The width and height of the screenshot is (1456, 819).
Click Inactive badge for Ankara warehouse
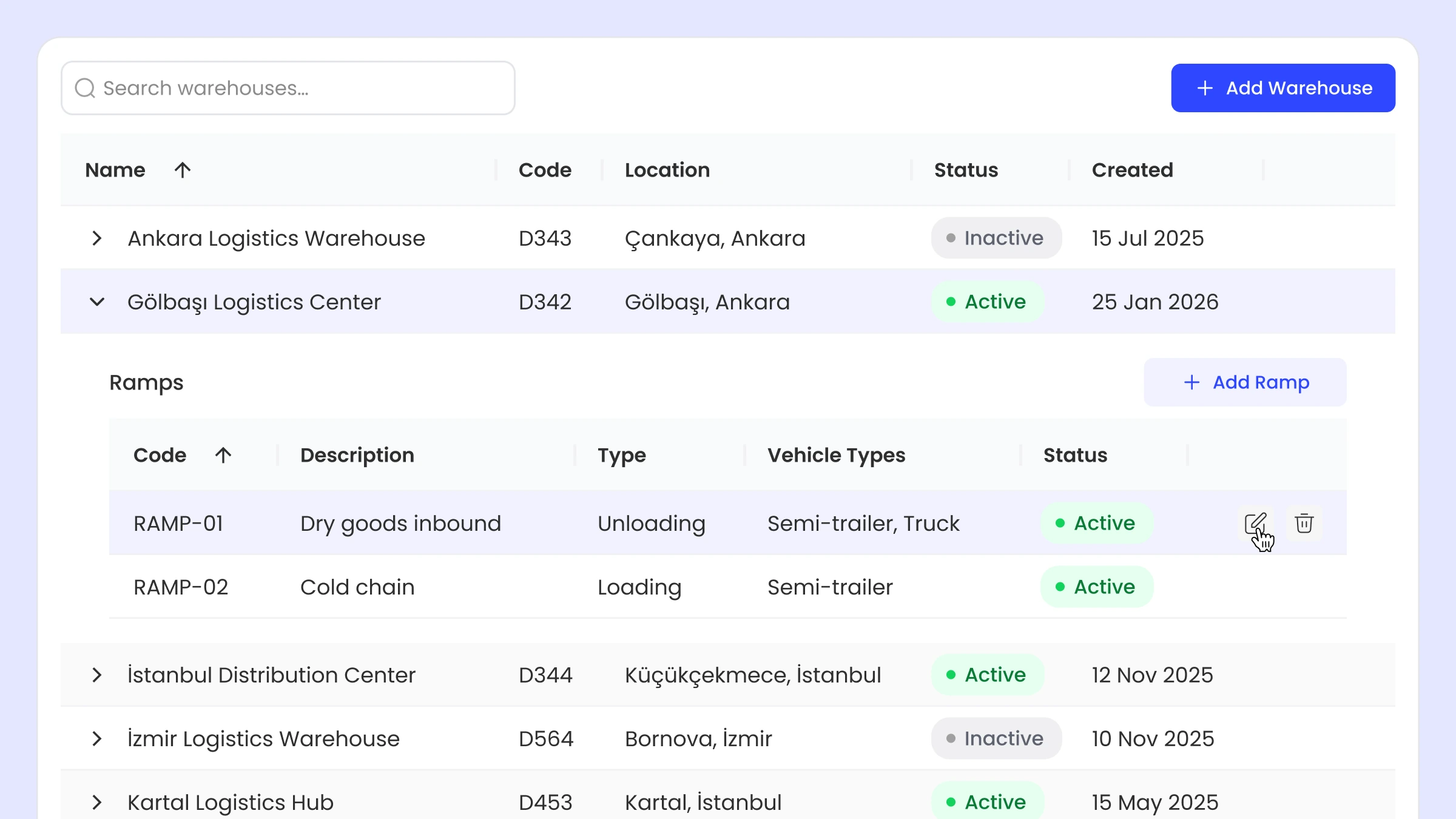tap(996, 238)
